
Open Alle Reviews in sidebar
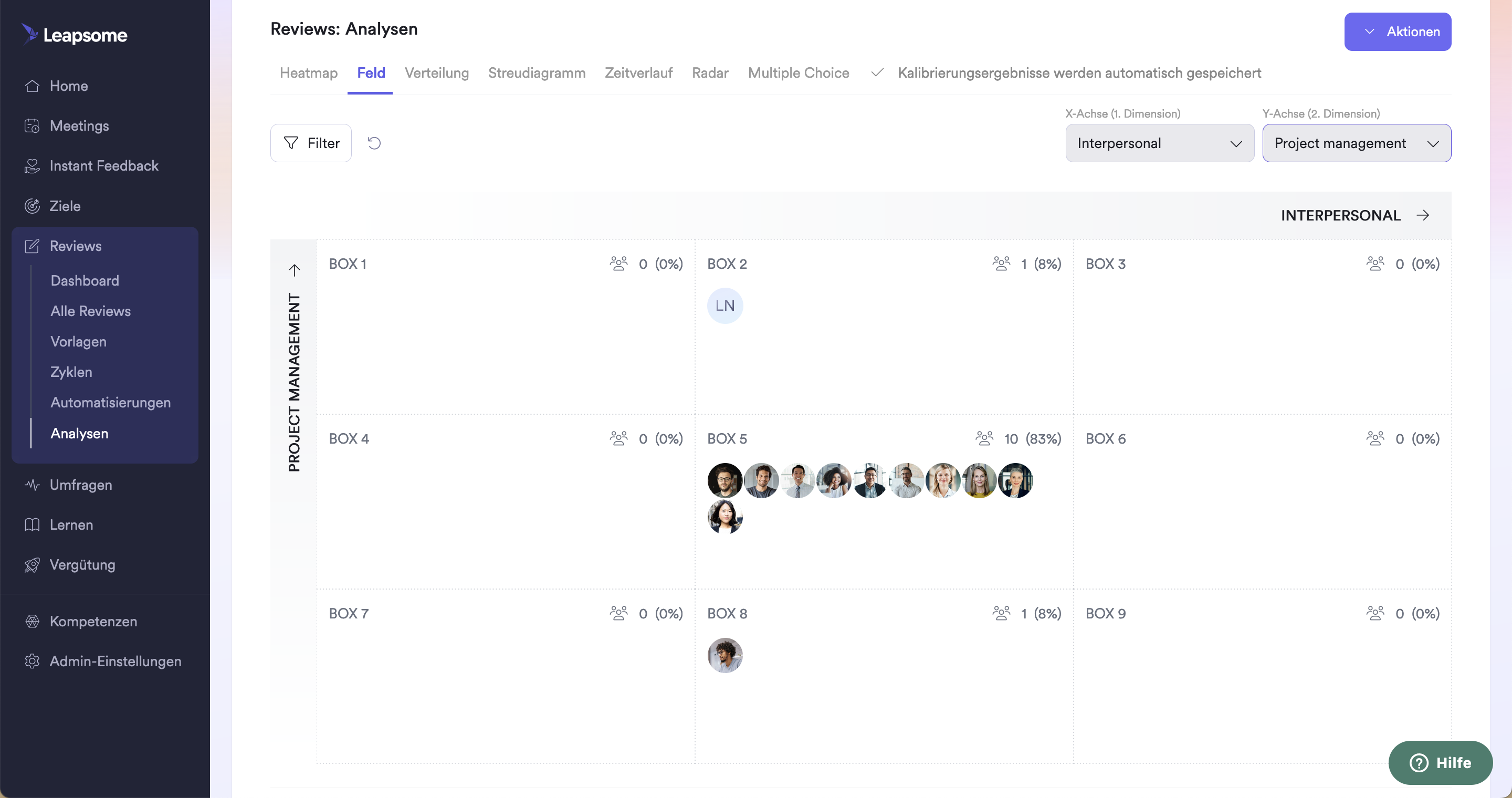click(90, 311)
